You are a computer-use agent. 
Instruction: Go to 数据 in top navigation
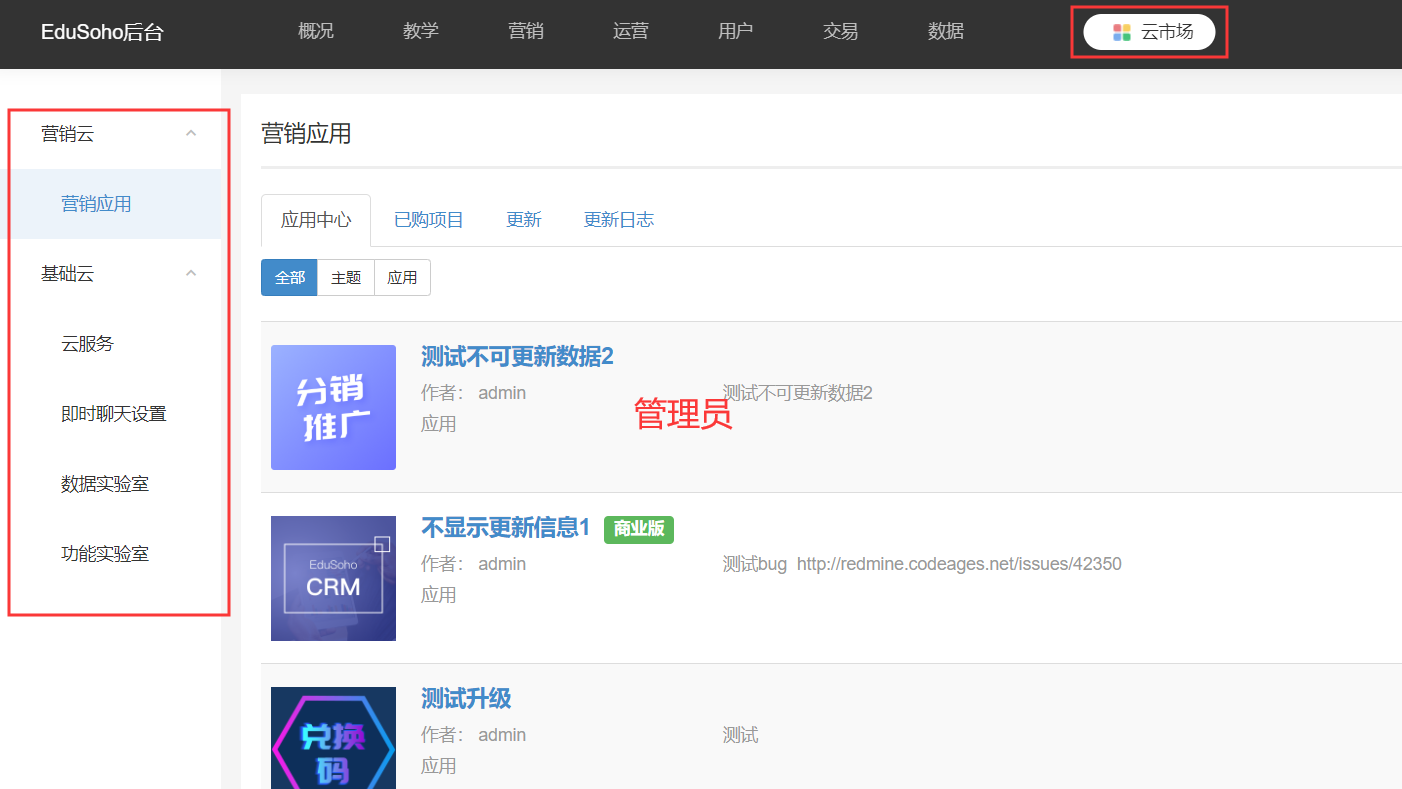946,31
